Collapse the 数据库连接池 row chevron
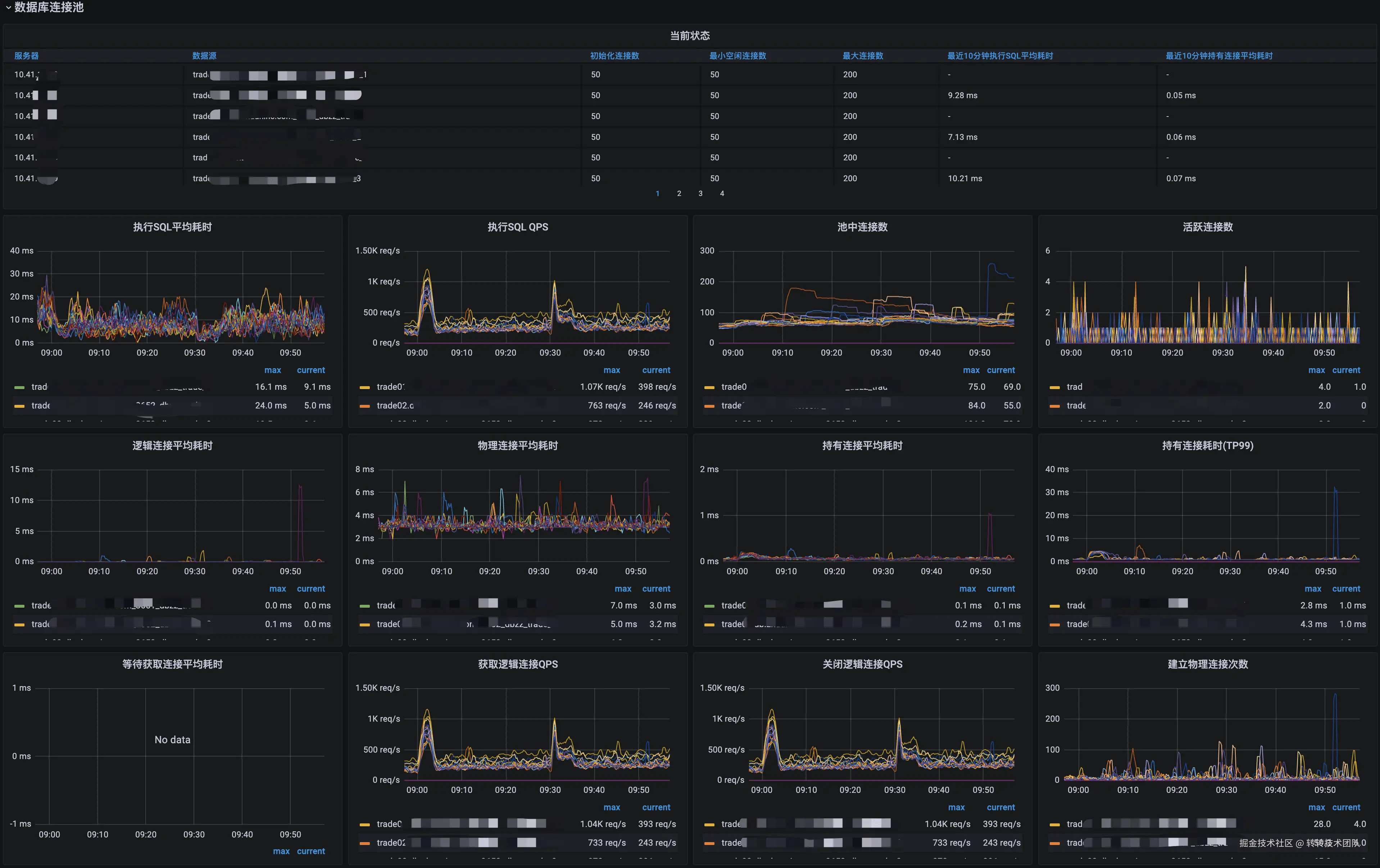Viewport: 1380px width, 868px height. click(8, 8)
